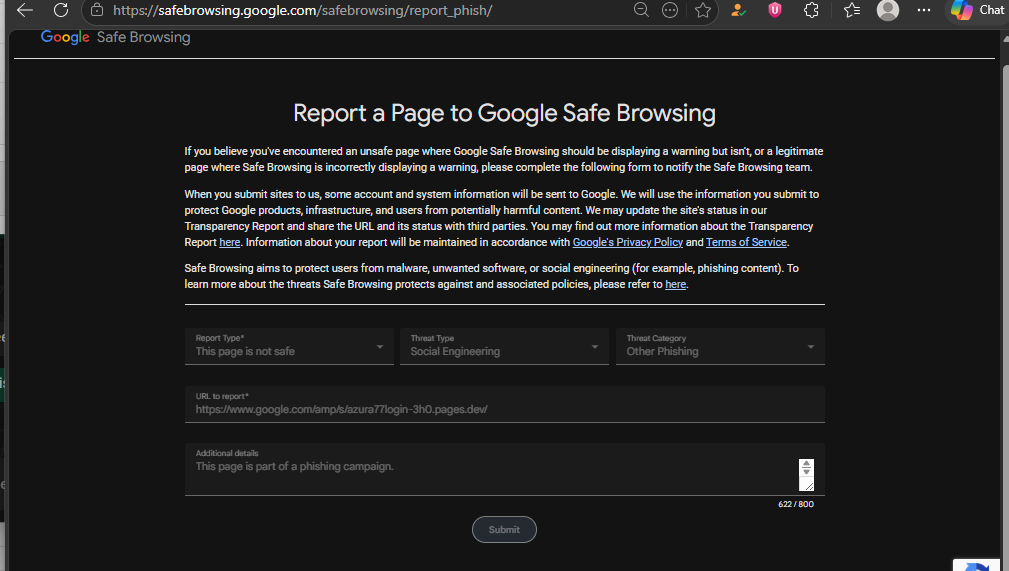
Task: Open the Report Type dropdown
Action: click(x=289, y=346)
